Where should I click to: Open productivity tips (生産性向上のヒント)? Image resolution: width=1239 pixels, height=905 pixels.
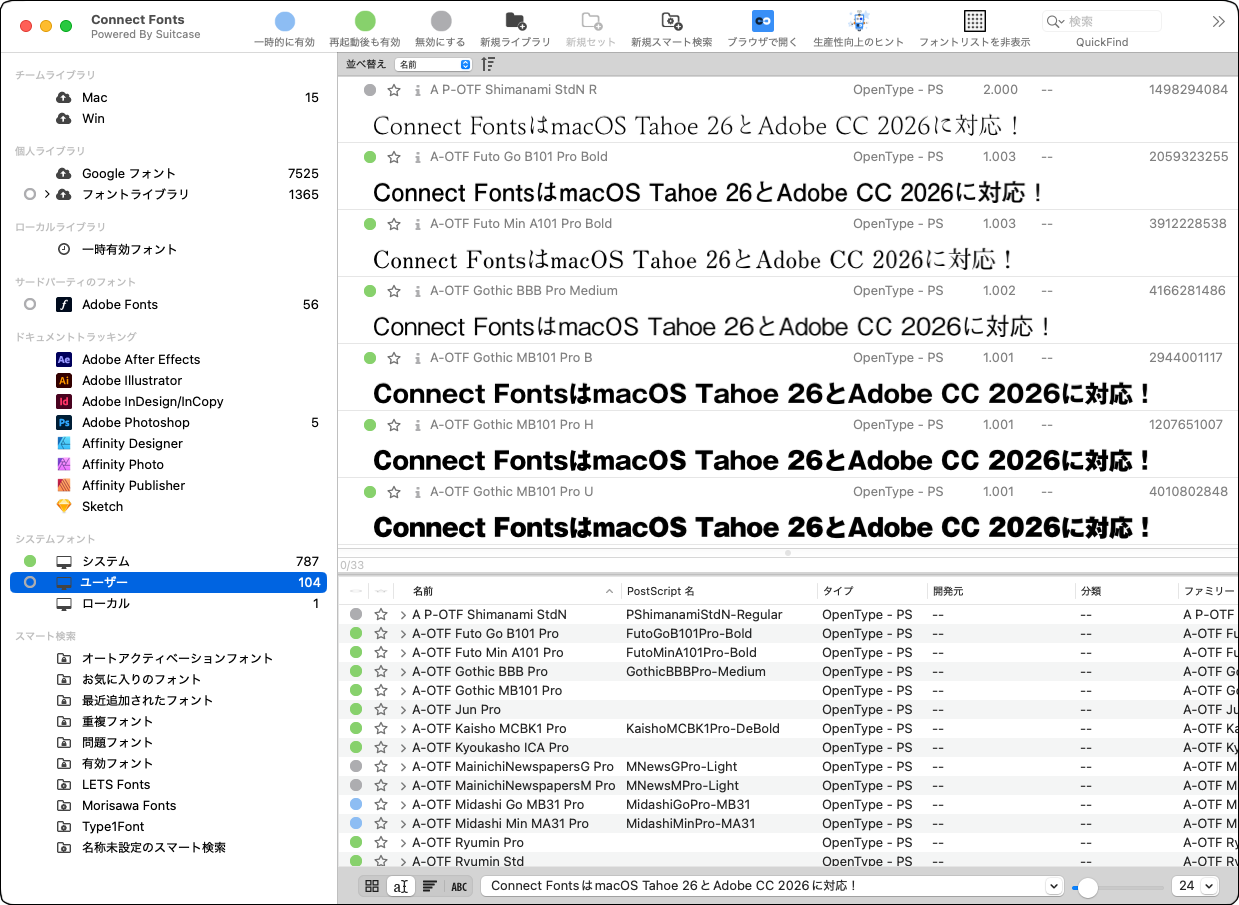[858, 29]
